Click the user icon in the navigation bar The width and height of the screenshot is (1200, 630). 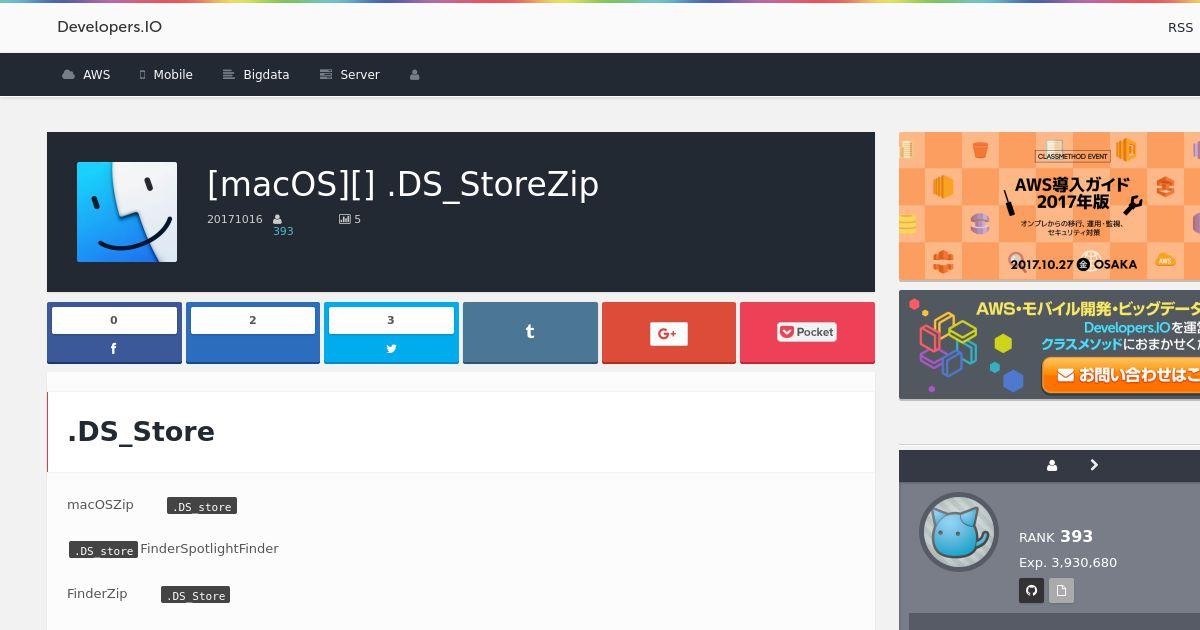414,75
